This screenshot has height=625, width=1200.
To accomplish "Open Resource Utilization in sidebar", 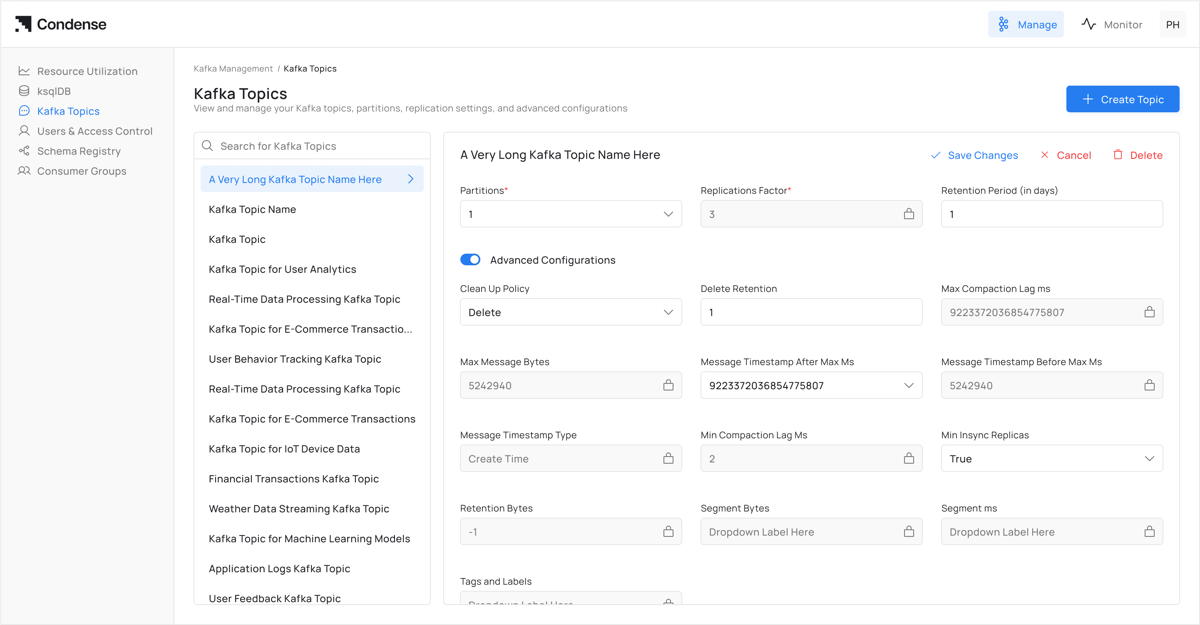I will (x=87, y=71).
